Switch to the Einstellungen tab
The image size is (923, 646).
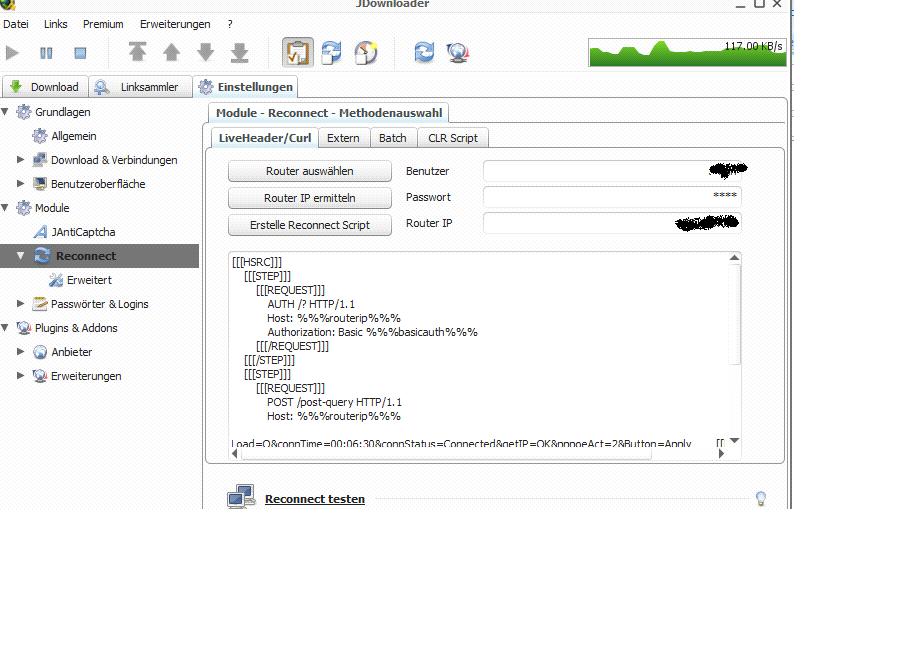tap(246, 87)
